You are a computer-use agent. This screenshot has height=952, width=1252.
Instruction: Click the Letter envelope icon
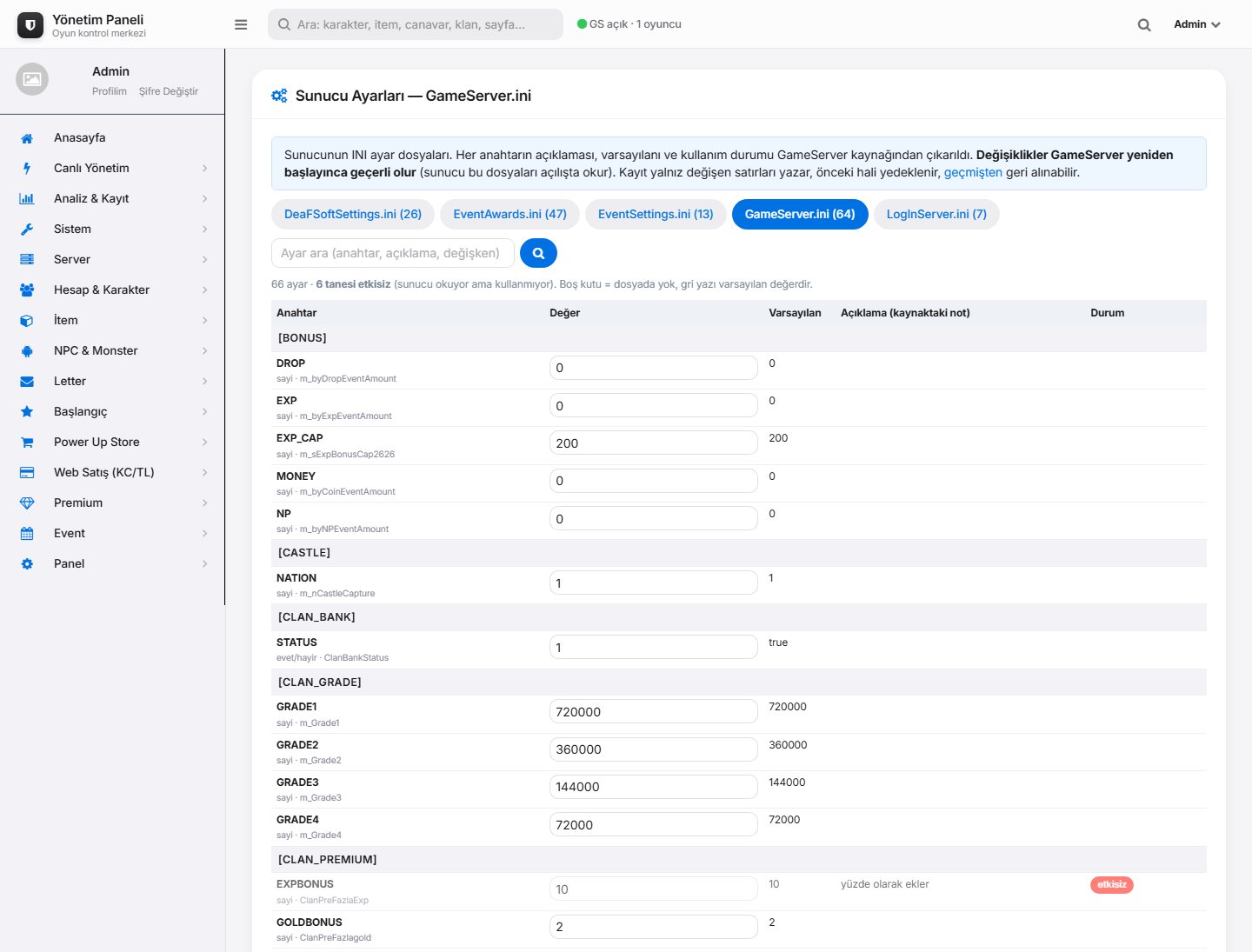click(x=27, y=382)
